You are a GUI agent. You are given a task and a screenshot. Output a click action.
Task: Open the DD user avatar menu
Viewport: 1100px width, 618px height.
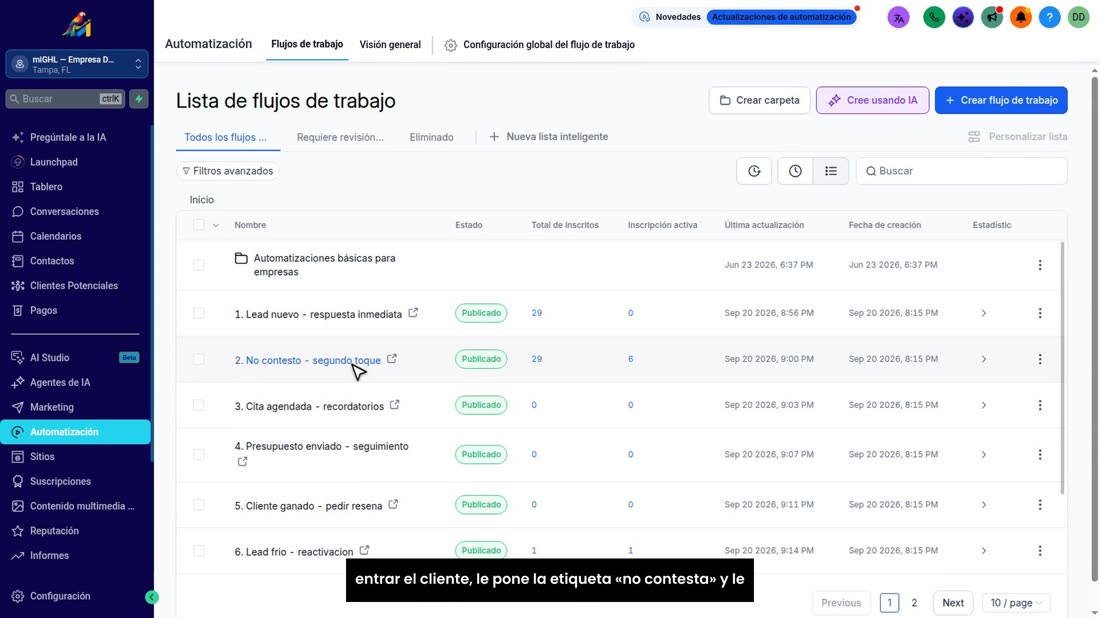[1078, 17]
